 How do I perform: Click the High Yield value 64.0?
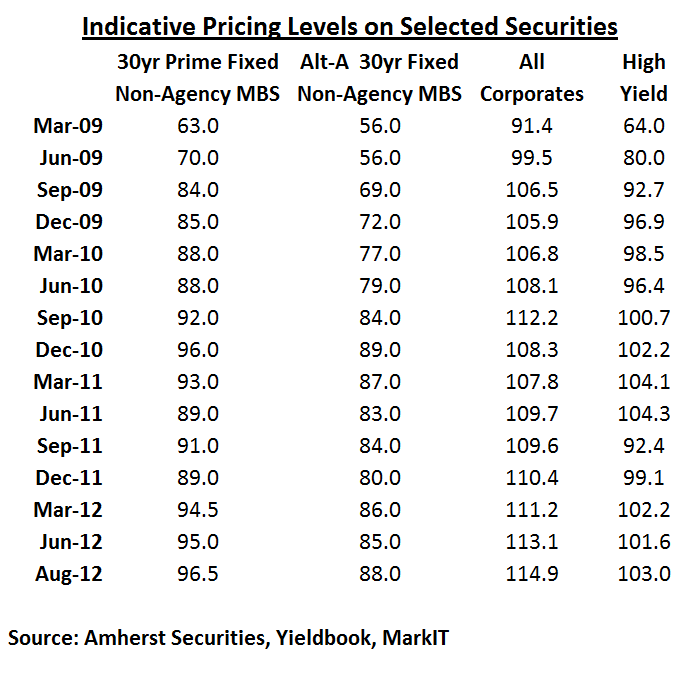pos(643,126)
